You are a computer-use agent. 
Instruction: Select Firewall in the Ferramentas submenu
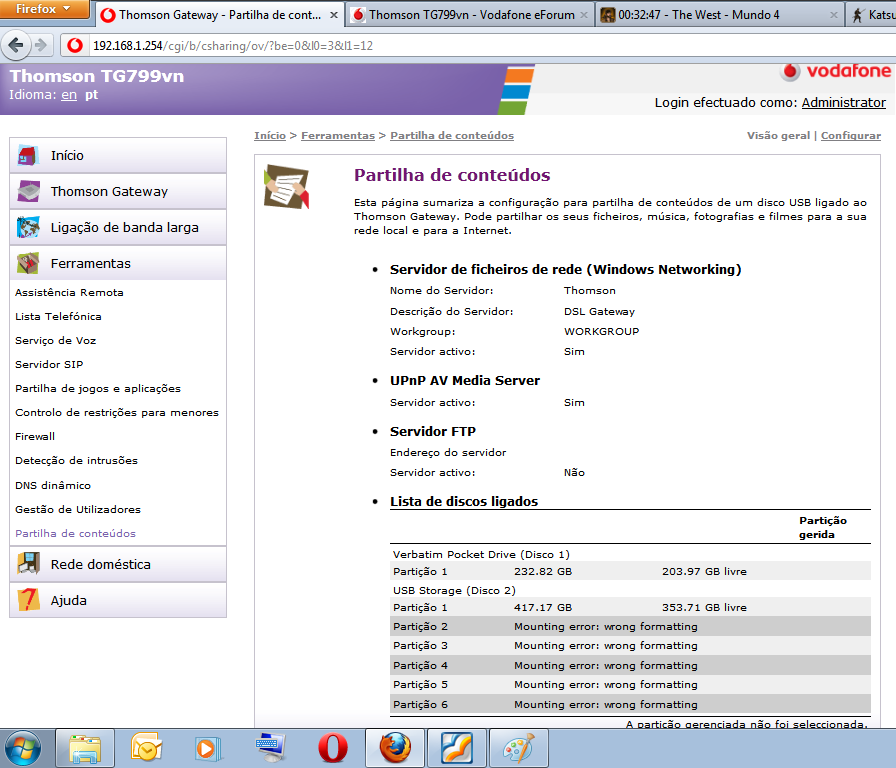(x=35, y=436)
